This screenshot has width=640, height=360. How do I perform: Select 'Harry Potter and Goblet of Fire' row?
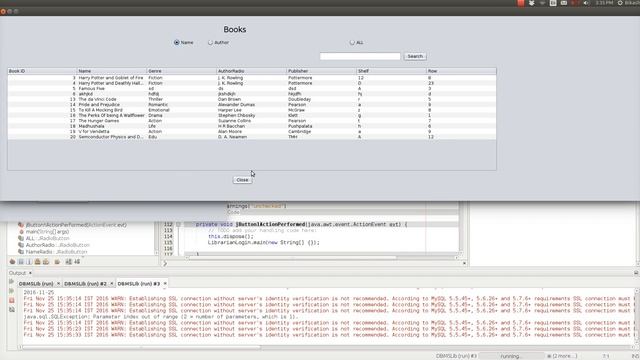point(252,78)
